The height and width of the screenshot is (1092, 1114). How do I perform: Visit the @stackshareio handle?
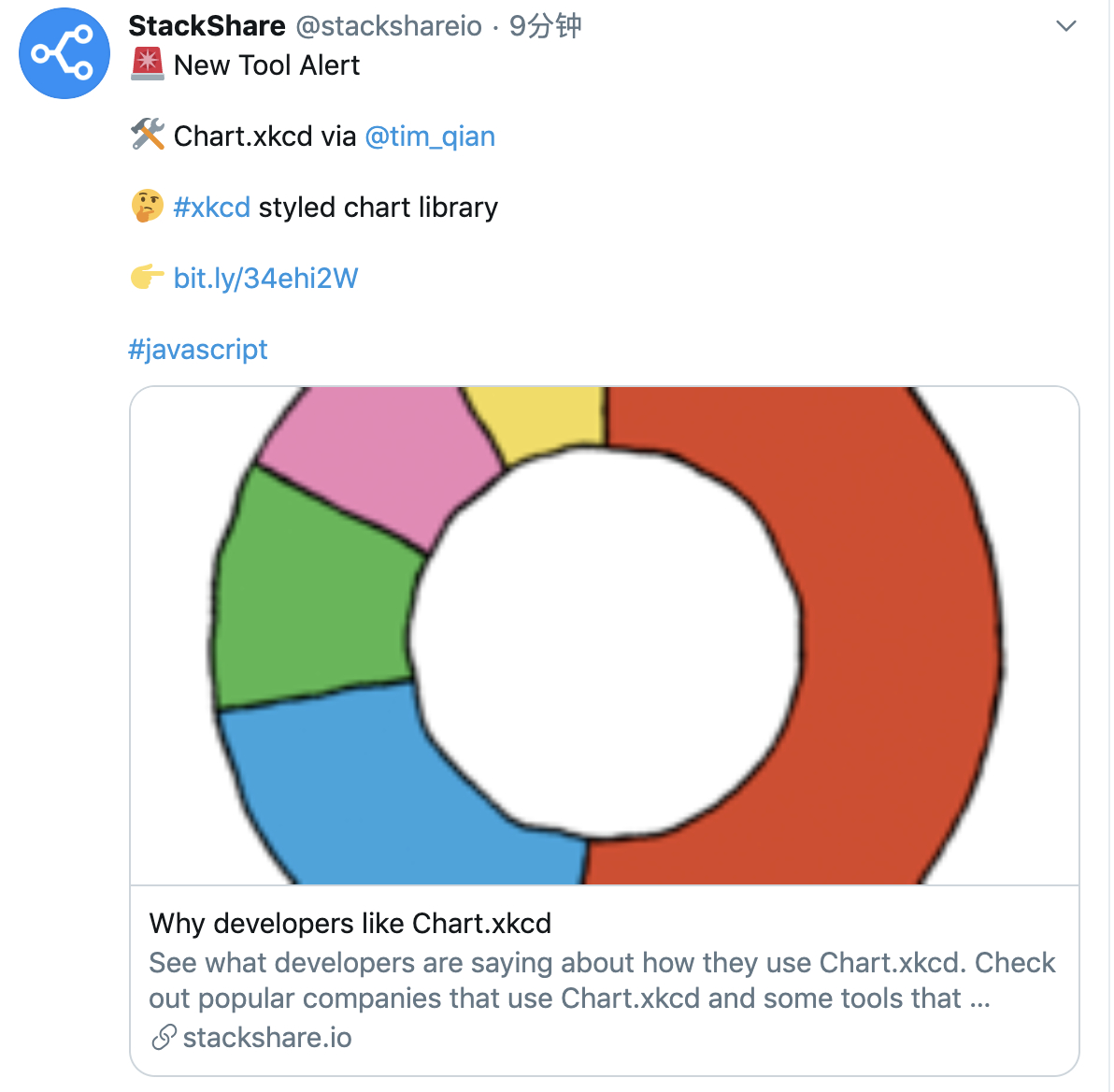point(389,26)
